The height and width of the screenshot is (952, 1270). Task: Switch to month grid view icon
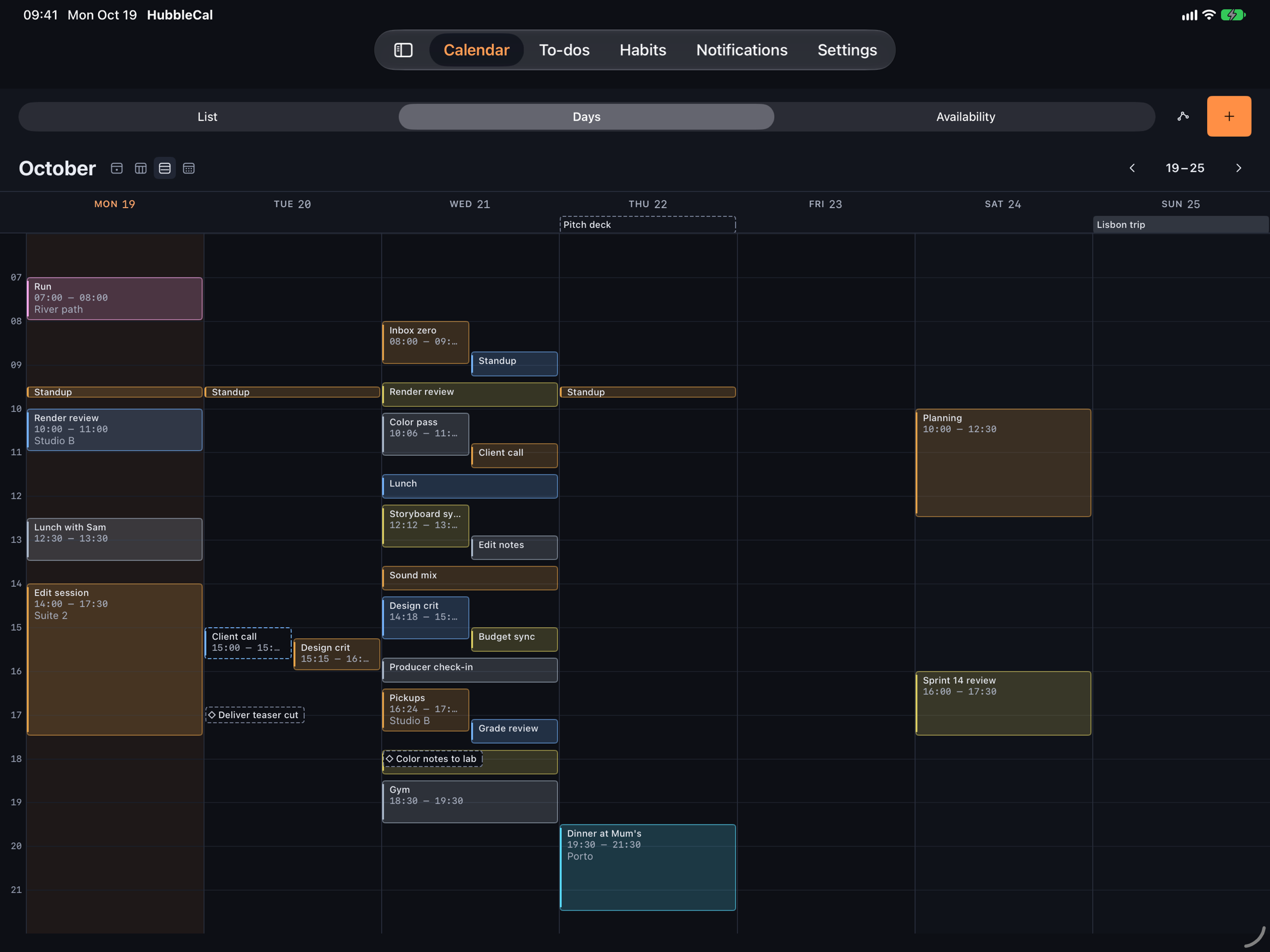[189, 168]
